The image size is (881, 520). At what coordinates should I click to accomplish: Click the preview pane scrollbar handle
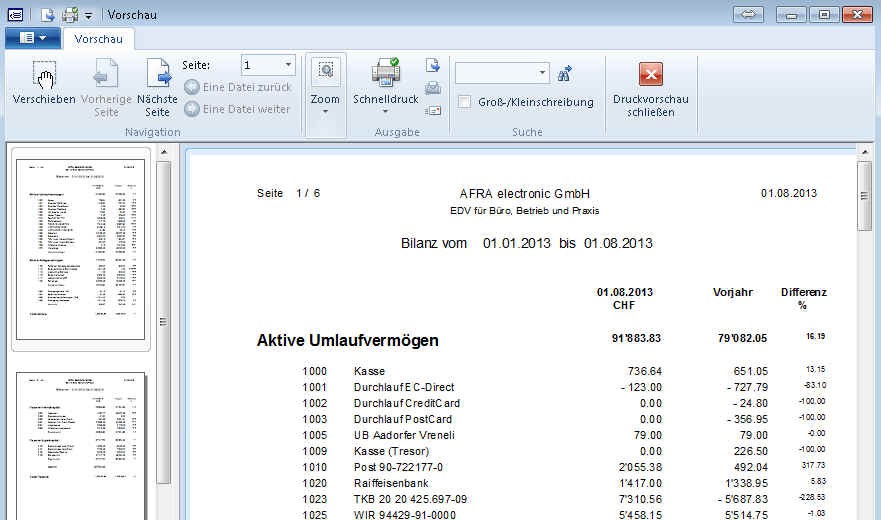[x=864, y=196]
